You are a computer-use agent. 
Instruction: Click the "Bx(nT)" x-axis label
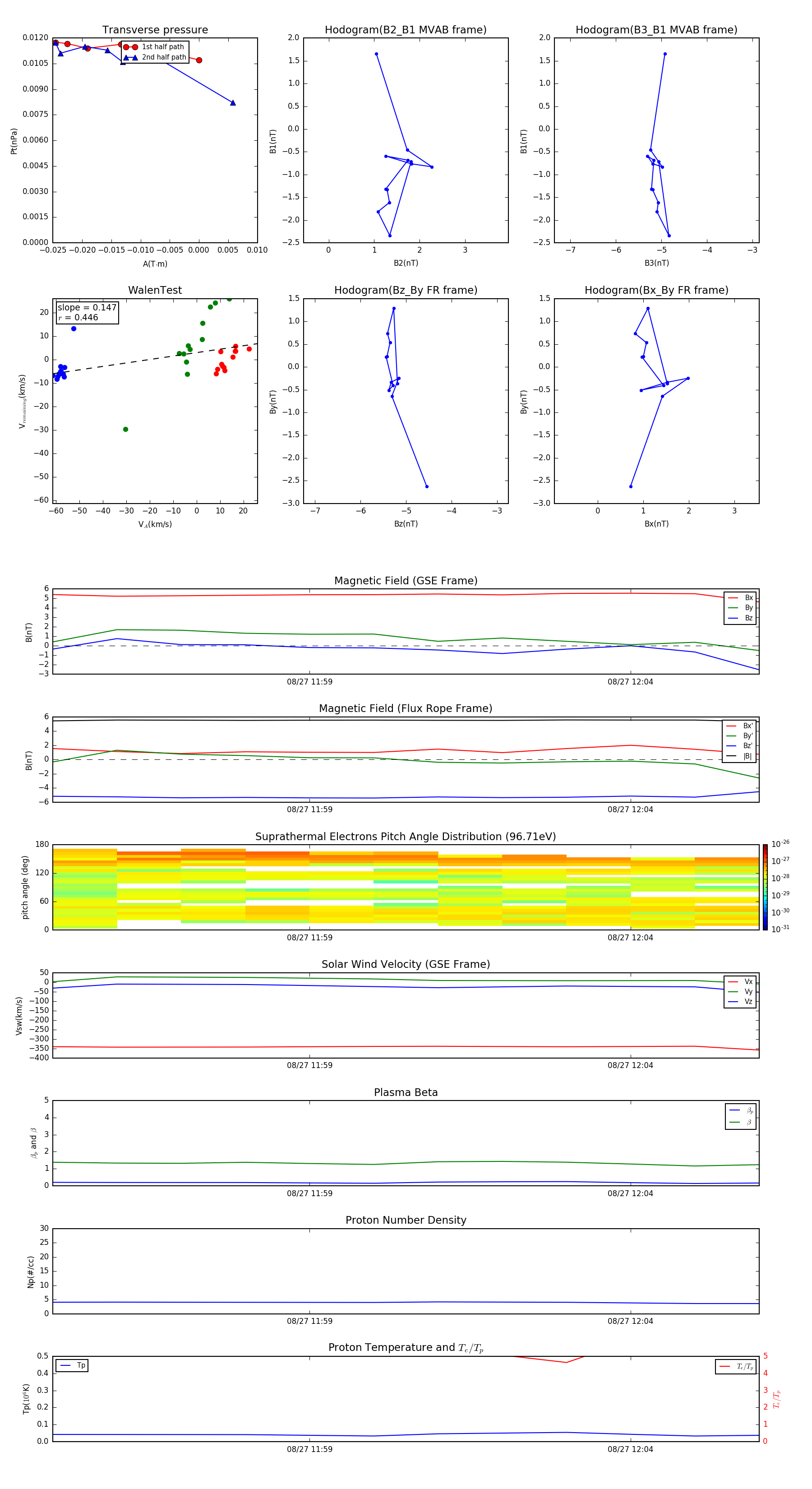[x=656, y=524]
